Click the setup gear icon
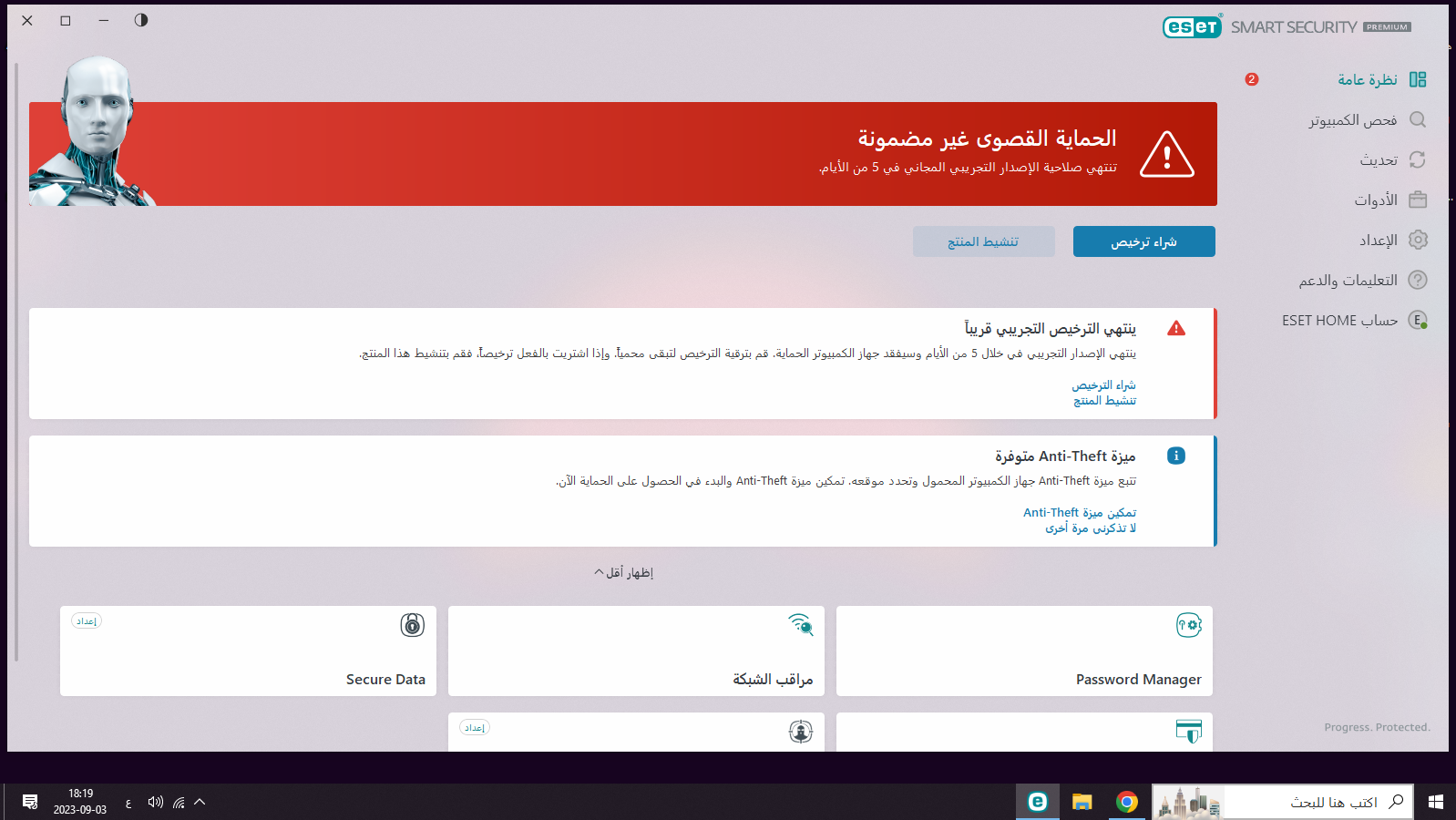 pos(1418,240)
